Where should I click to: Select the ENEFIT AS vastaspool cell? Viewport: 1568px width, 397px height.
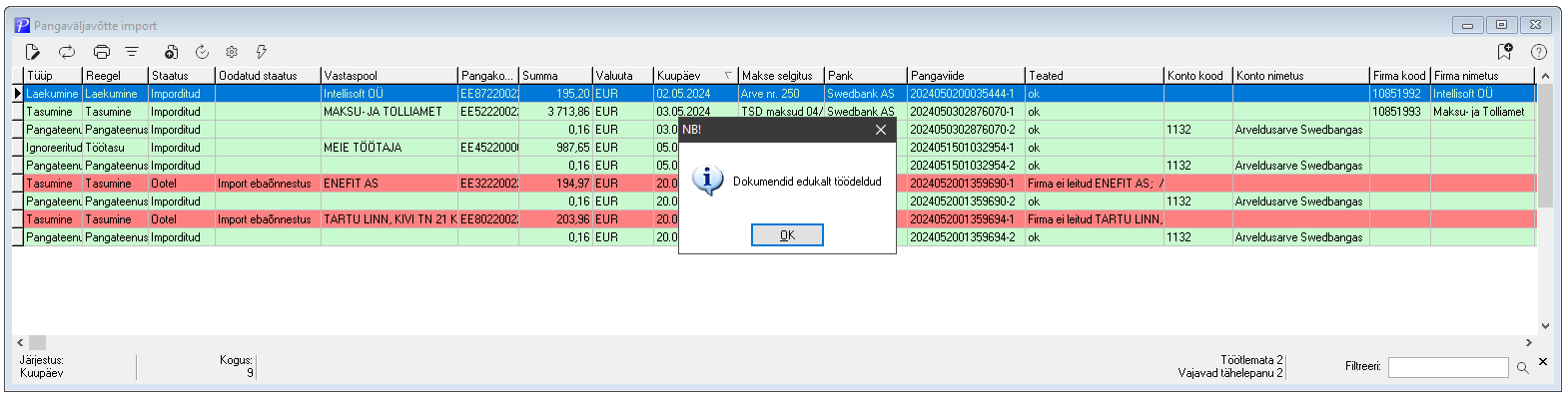tap(390, 184)
